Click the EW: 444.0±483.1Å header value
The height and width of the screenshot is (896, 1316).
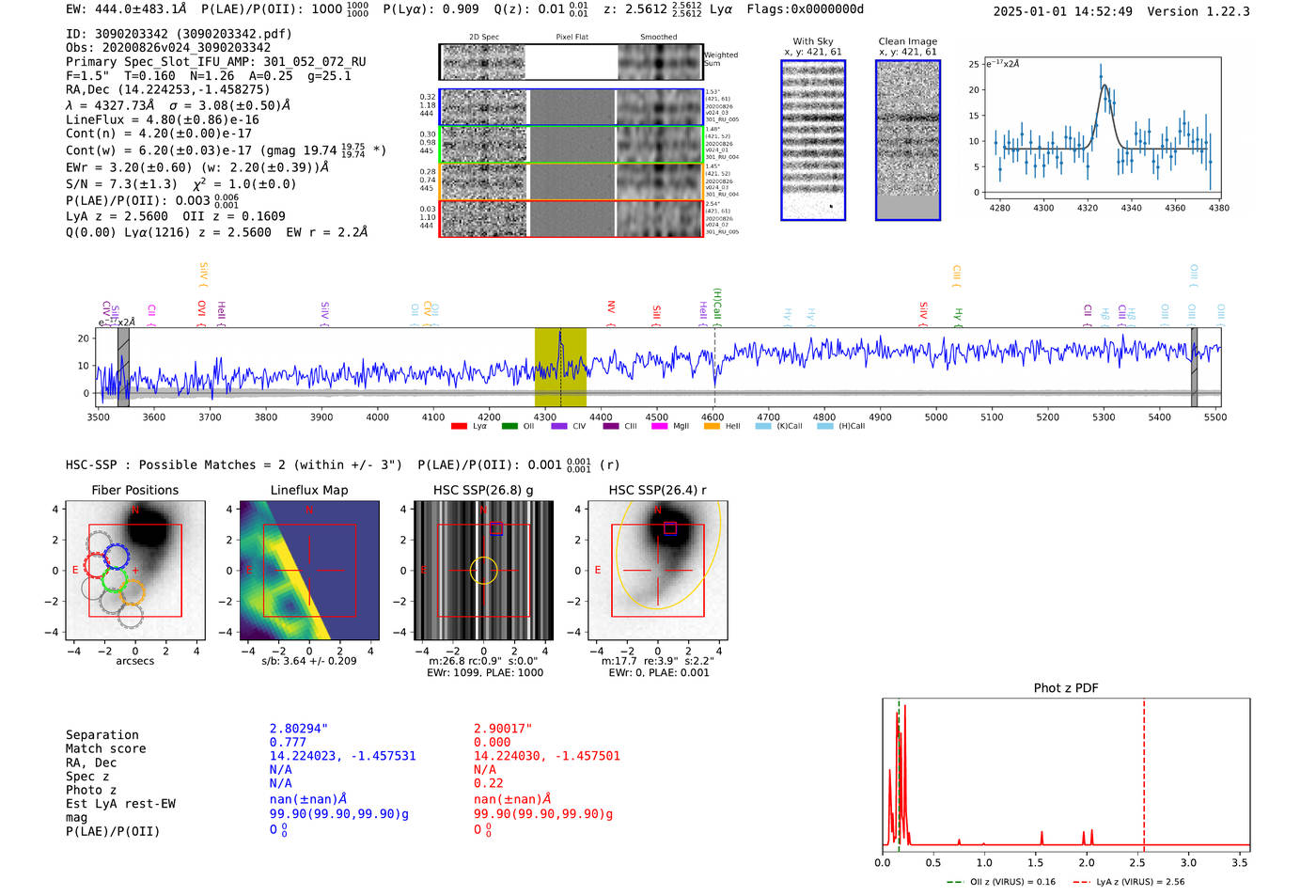[x=127, y=9]
